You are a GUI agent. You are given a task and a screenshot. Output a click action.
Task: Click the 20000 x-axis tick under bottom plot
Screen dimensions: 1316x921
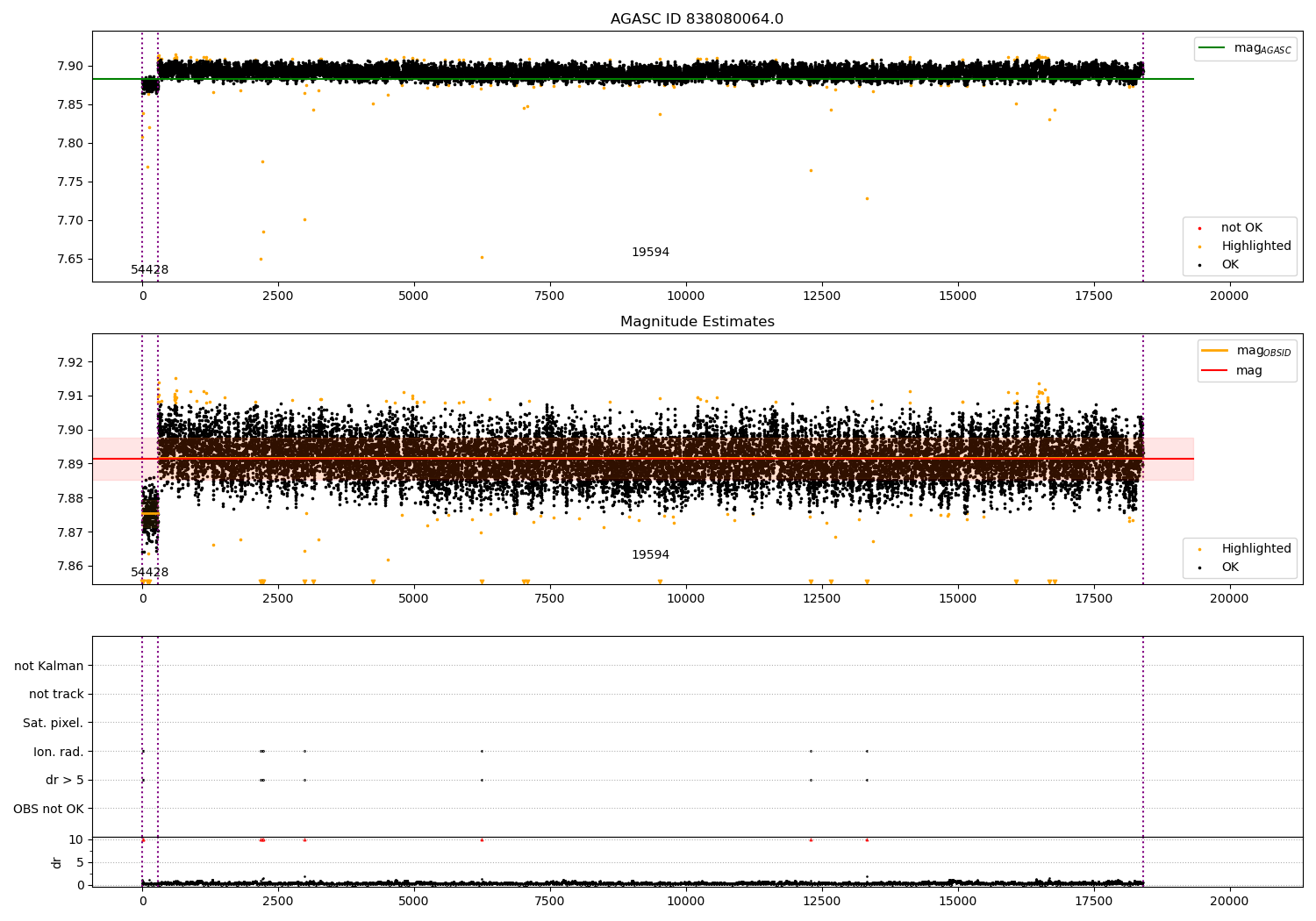coord(1229,902)
